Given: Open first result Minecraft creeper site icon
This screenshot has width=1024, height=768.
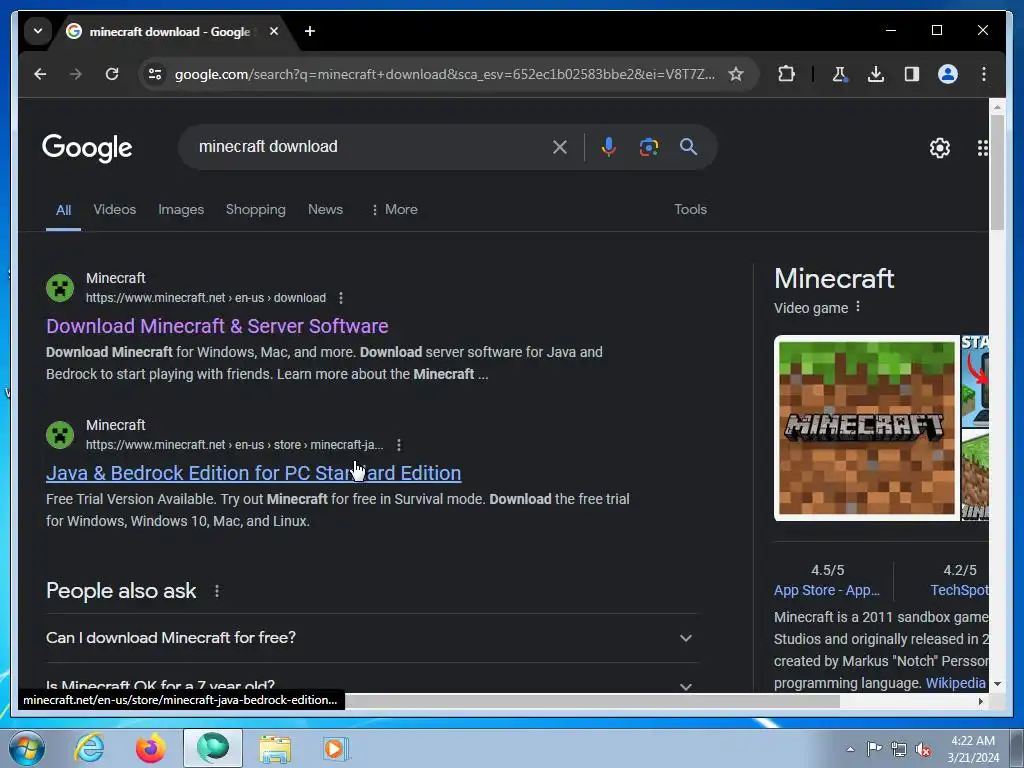Looking at the screenshot, I should point(60,288).
